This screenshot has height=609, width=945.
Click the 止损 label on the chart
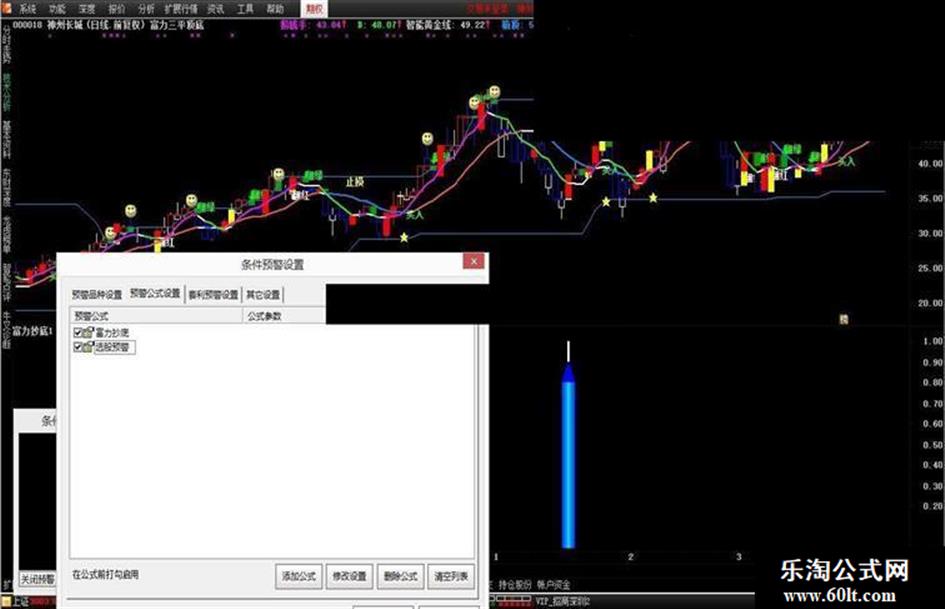[355, 181]
